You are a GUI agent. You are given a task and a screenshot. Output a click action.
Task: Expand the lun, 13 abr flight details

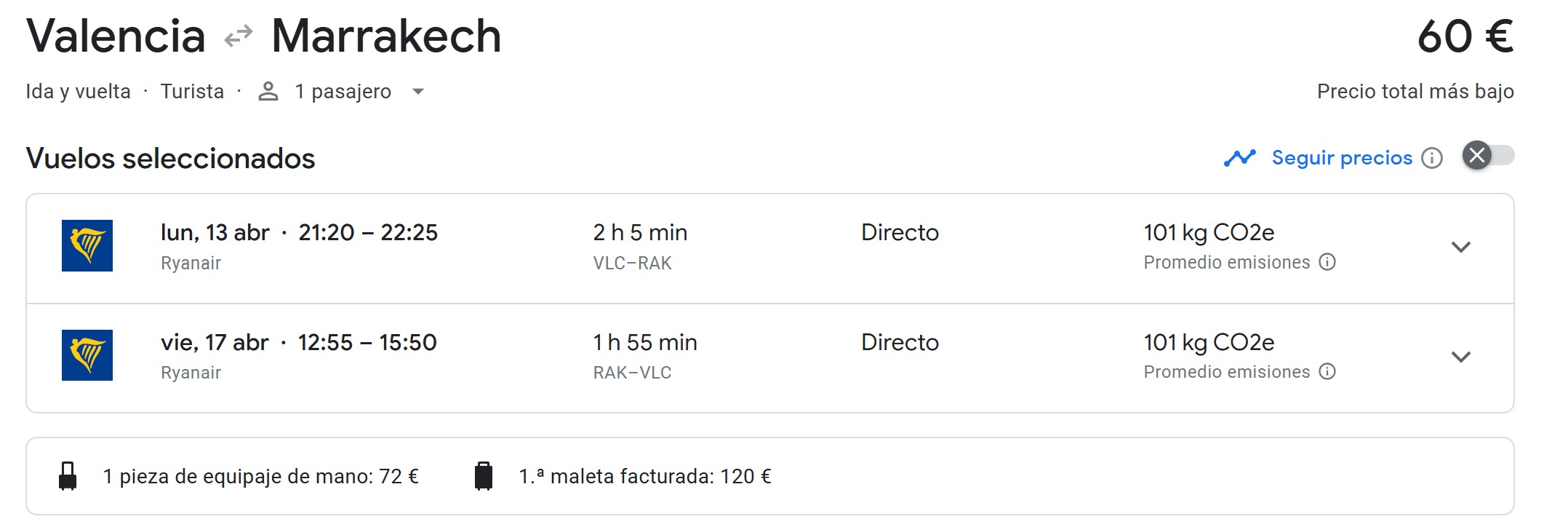[x=1460, y=247]
